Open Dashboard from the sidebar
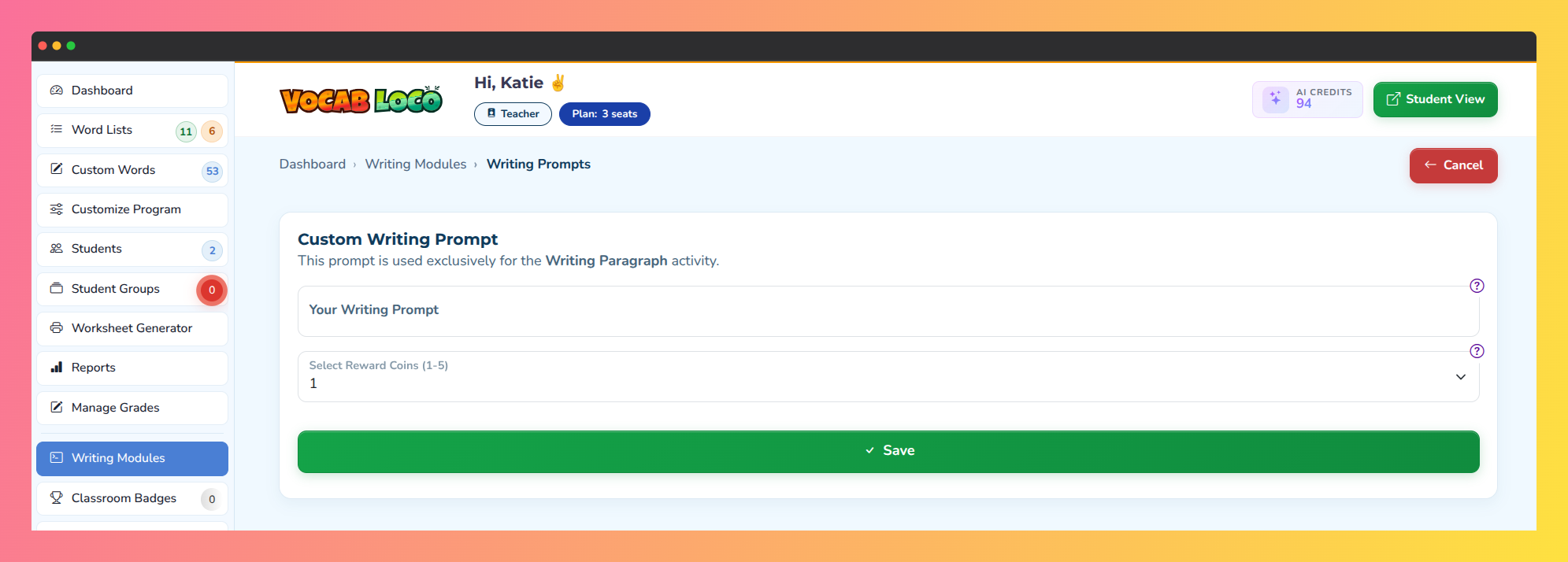This screenshot has height=562, width=1568. coord(132,91)
